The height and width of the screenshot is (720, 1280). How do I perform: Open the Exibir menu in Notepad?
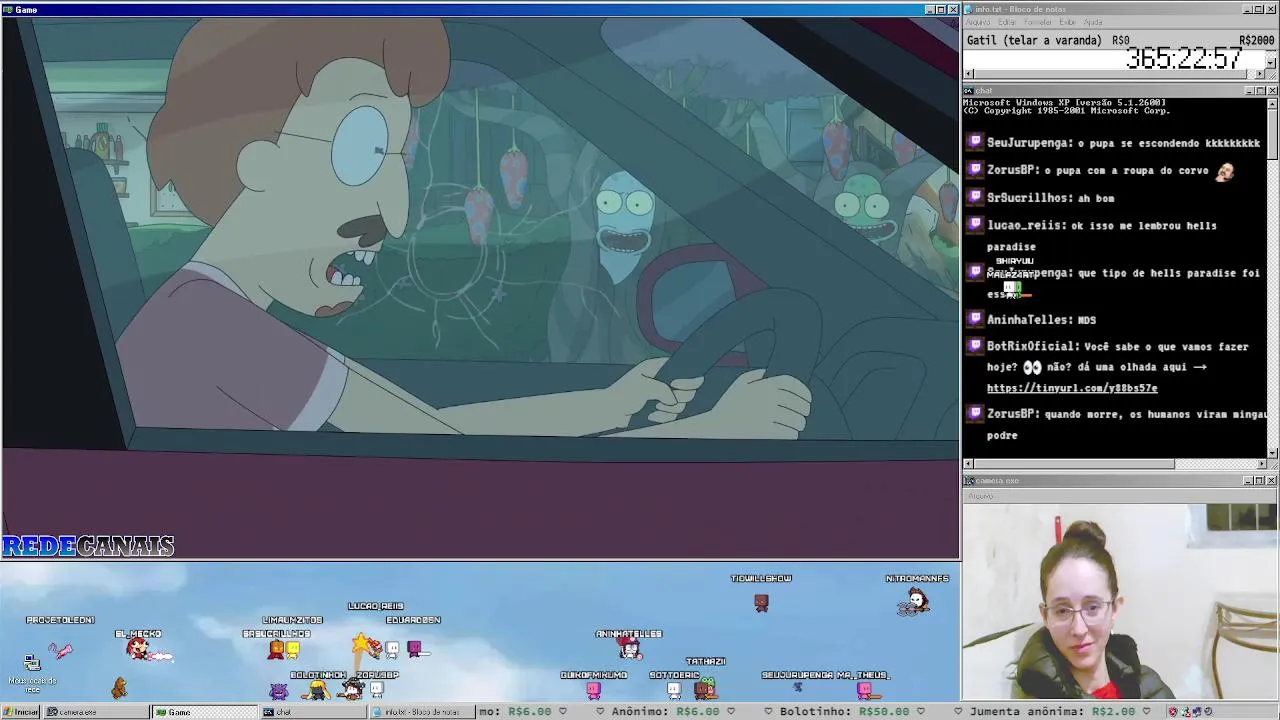[1068, 22]
